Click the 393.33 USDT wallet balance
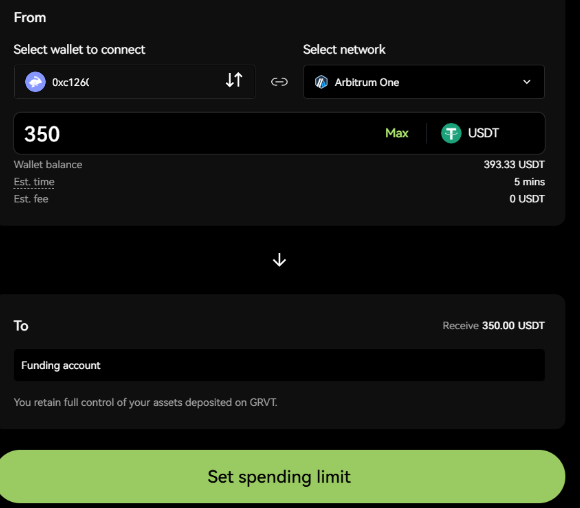Image resolution: width=580 pixels, height=508 pixels. [x=514, y=165]
